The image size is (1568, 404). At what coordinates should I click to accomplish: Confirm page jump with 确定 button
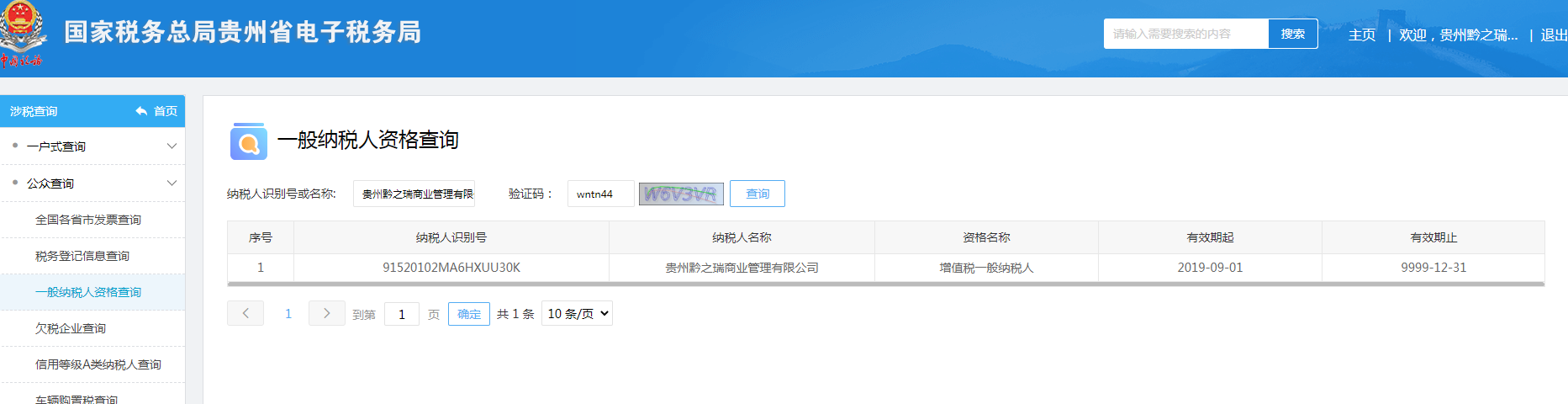tap(469, 314)
